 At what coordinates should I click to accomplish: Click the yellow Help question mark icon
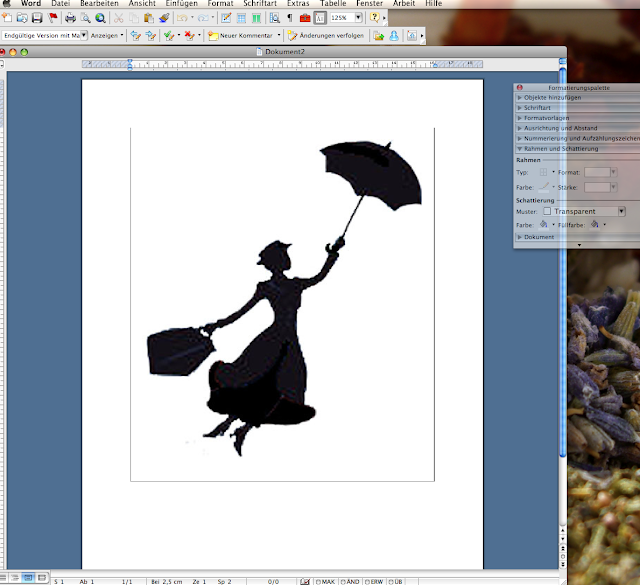tap(374, 18)
